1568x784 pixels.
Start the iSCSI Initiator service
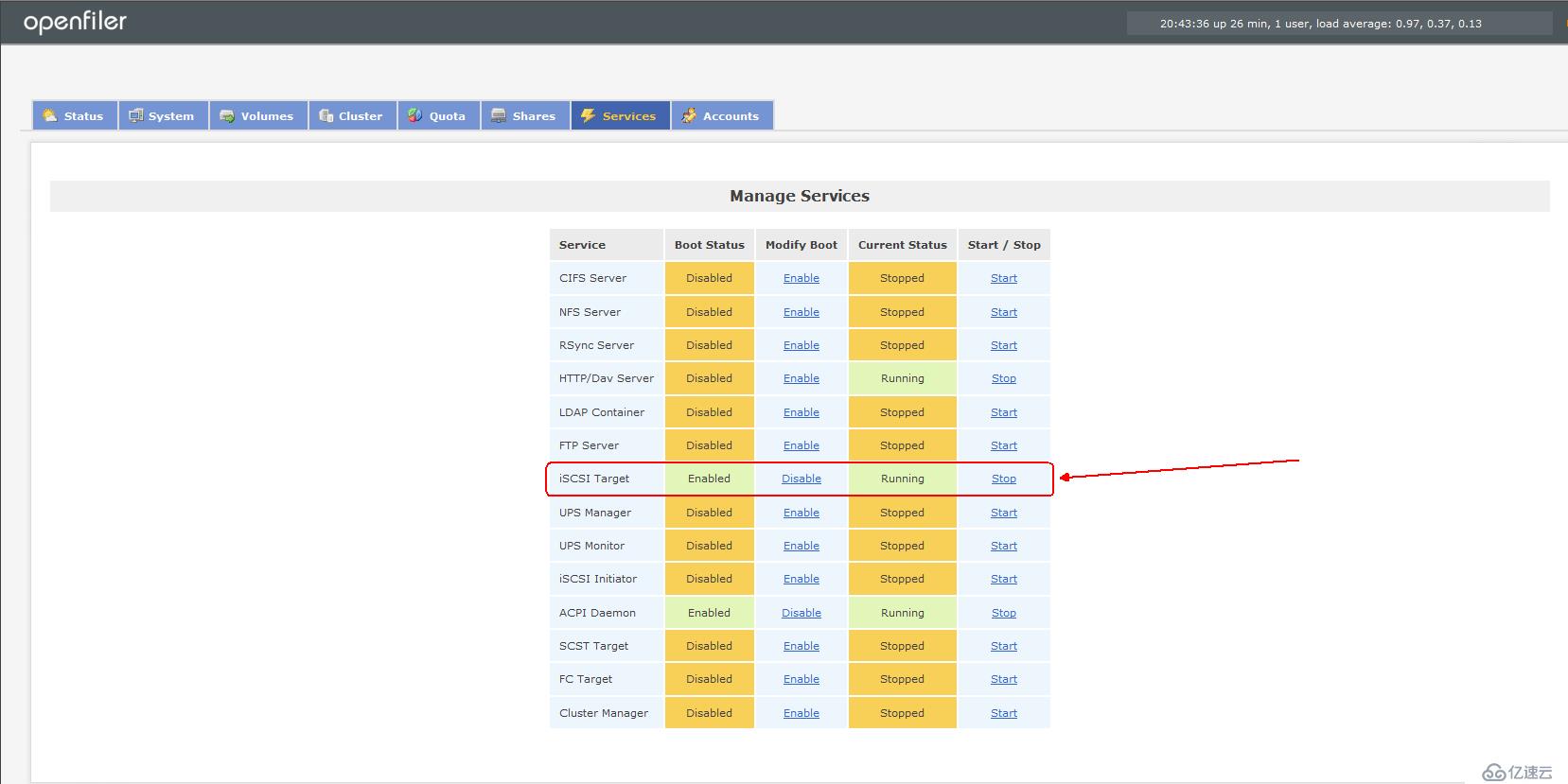click(x=1004, y=579)
